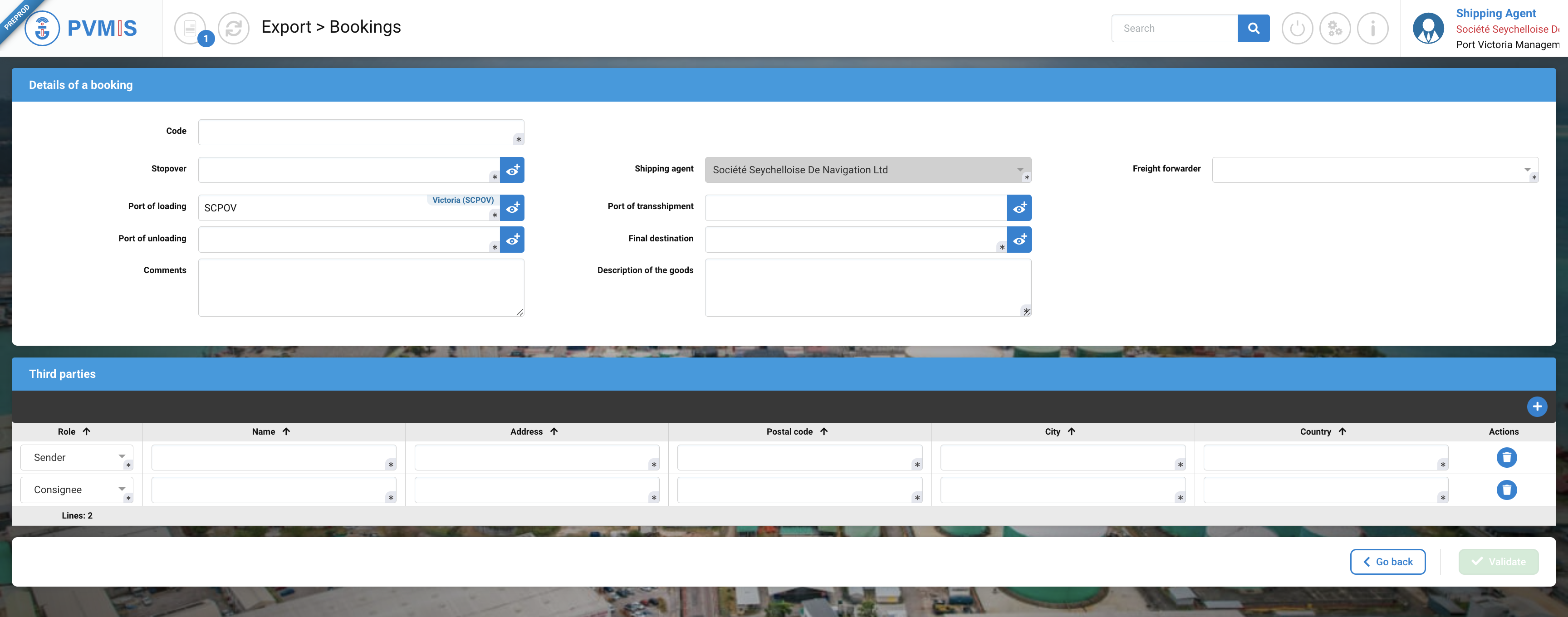Click the refresh arrows icon

coord(234,28)
